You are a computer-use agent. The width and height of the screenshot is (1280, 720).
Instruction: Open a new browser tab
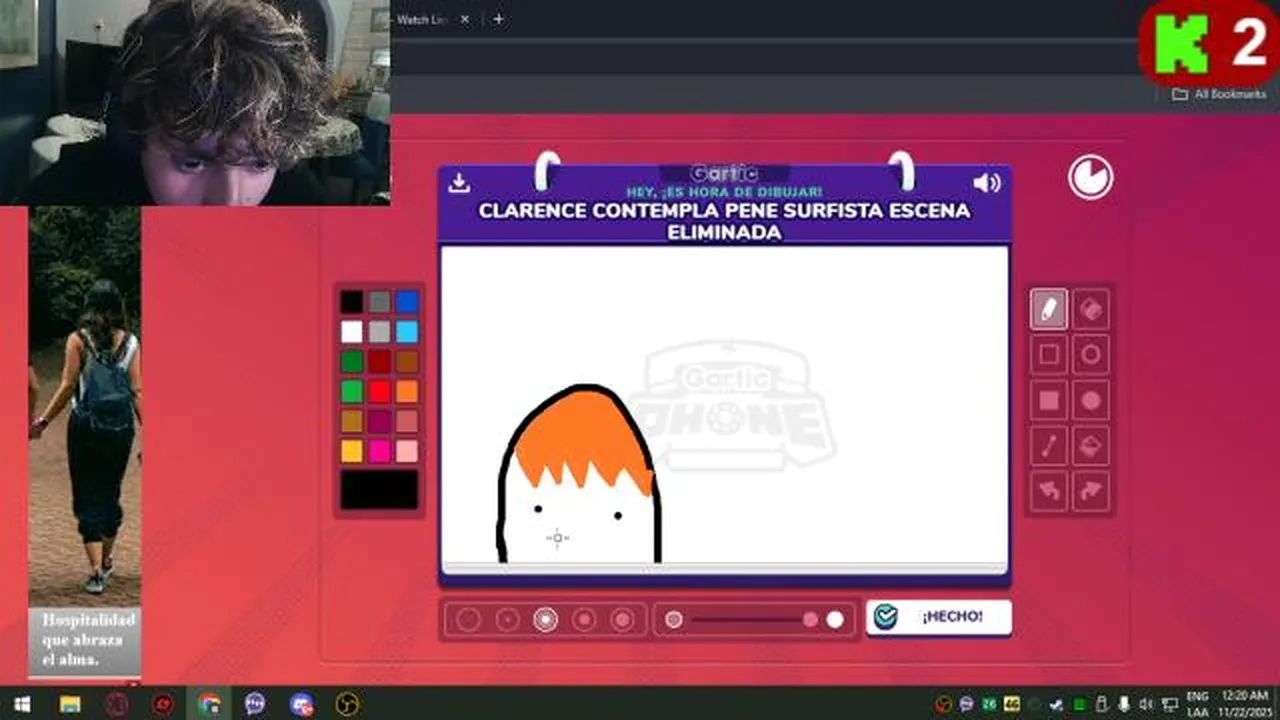tap(498, 19)
